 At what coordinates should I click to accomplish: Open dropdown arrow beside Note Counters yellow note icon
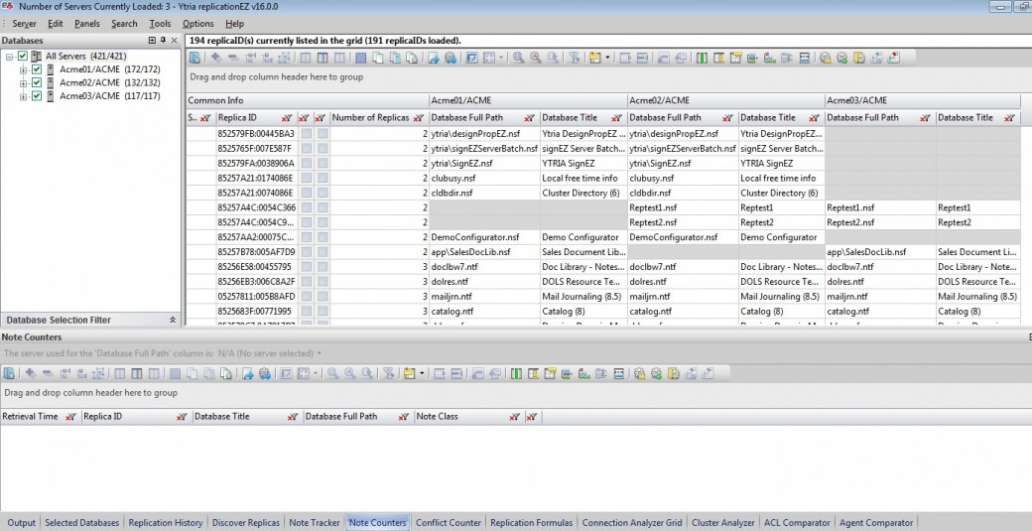coord(422,373)
